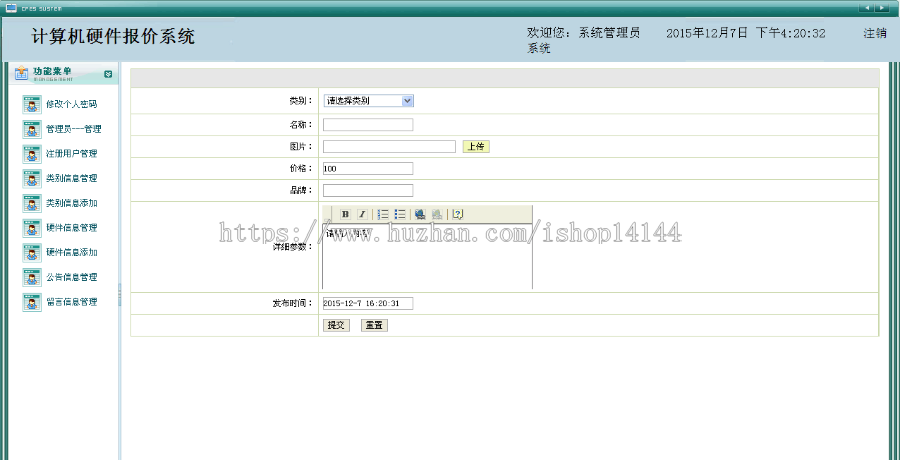900x460 pixels.
Task: Click icon beside 注册用户管理
Action: pos(32,154)
